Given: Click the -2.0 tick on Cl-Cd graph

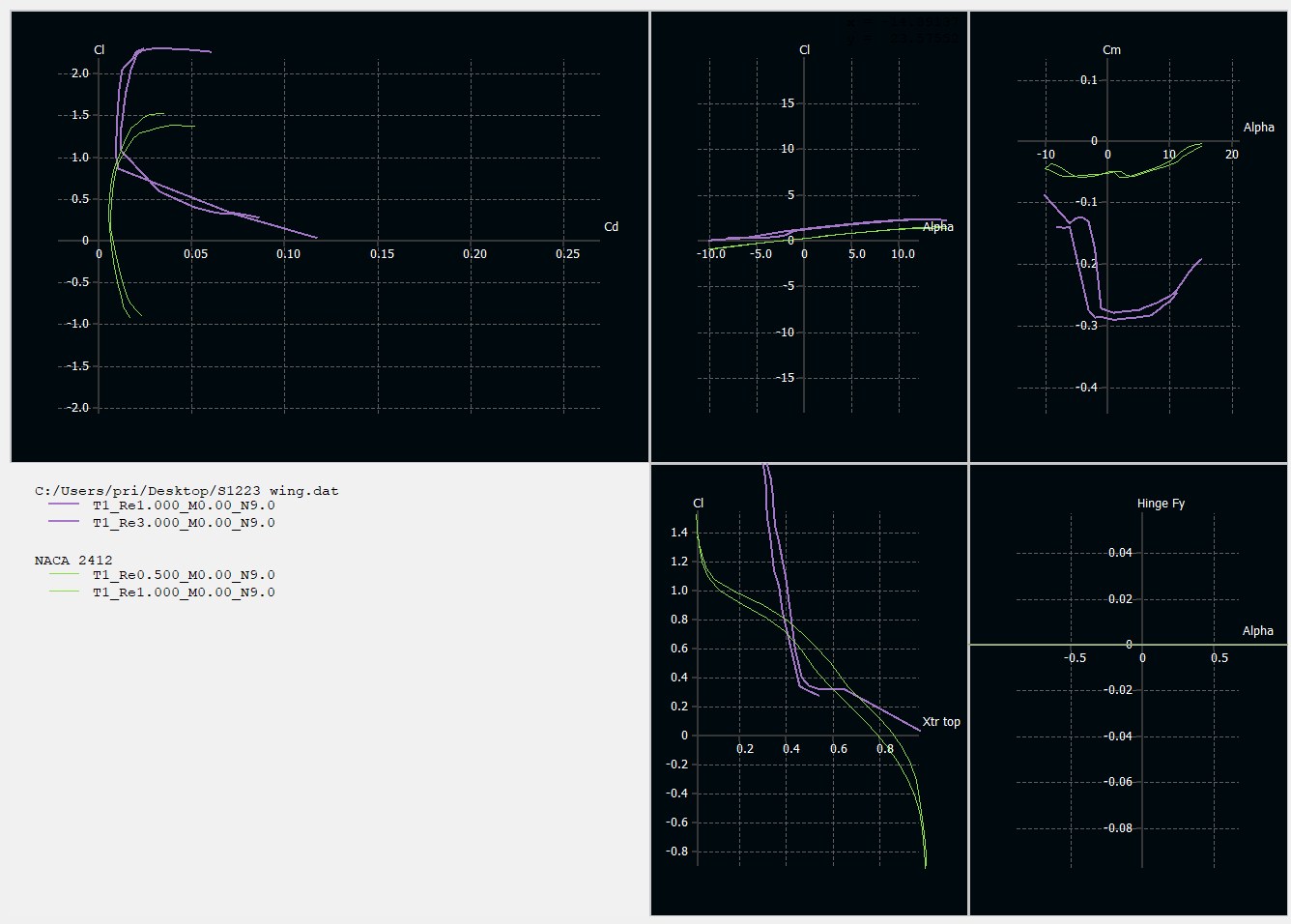Looking at the screenshot, I should point(77,408).
